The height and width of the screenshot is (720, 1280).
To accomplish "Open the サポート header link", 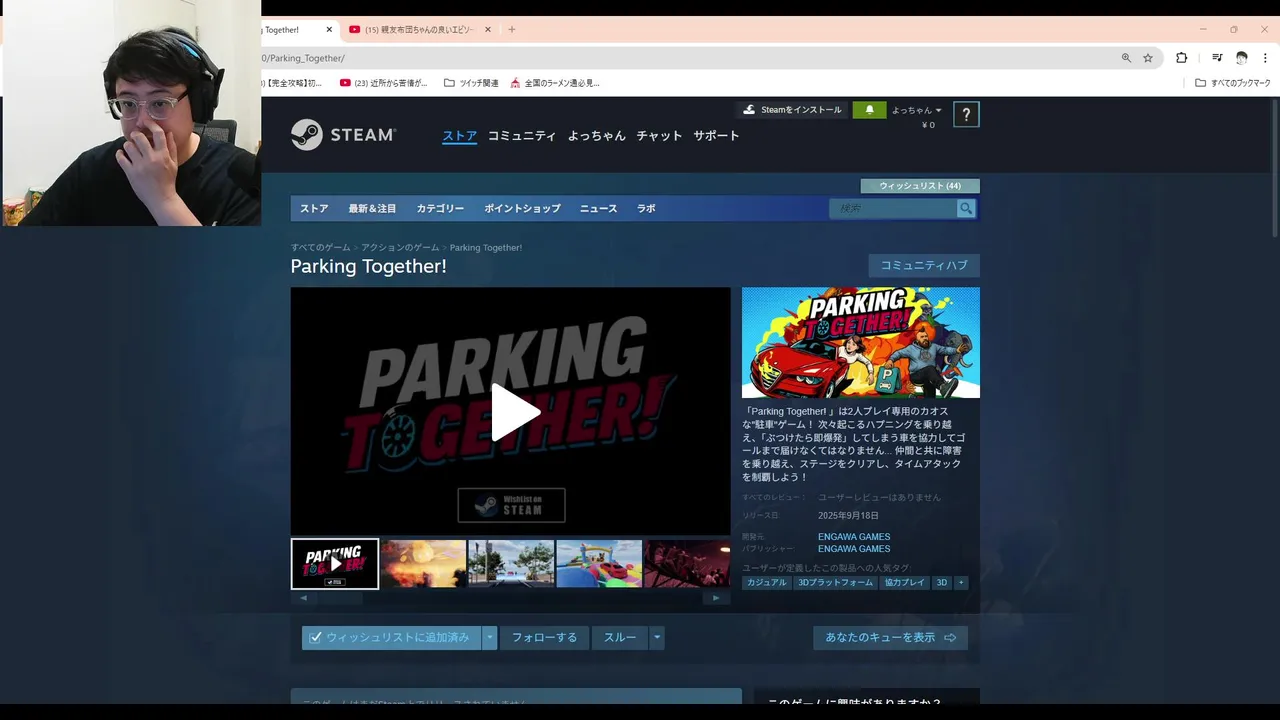I will (x=716, y=136).
